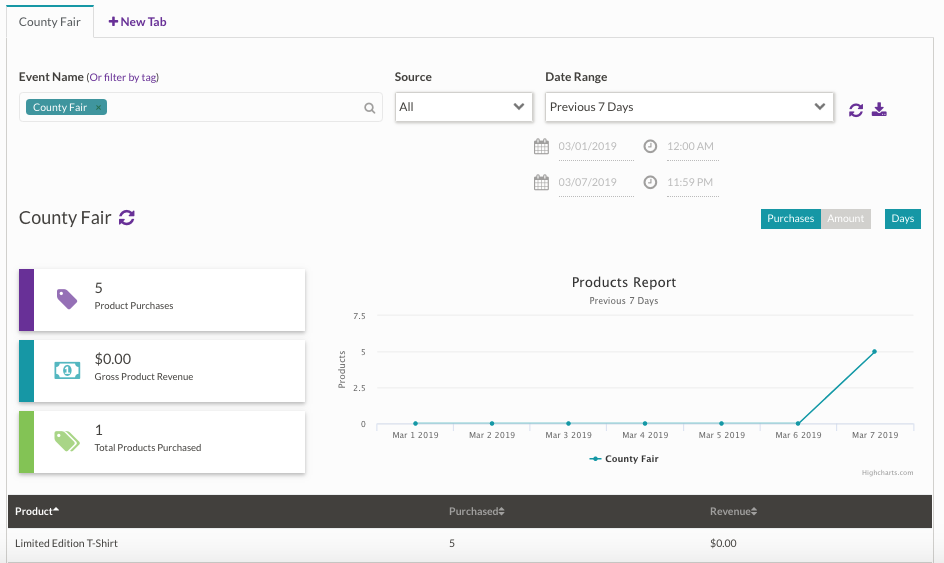The width and height of the screenshot is (944, 563).
Task: Expand the Date Range dropdown
Action: pyautogui.click(x=690, y=107)
